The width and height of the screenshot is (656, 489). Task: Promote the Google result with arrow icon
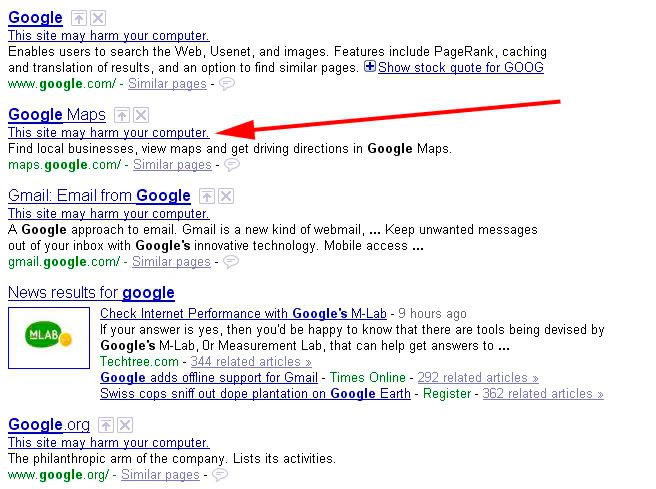(x=78, y=19)
